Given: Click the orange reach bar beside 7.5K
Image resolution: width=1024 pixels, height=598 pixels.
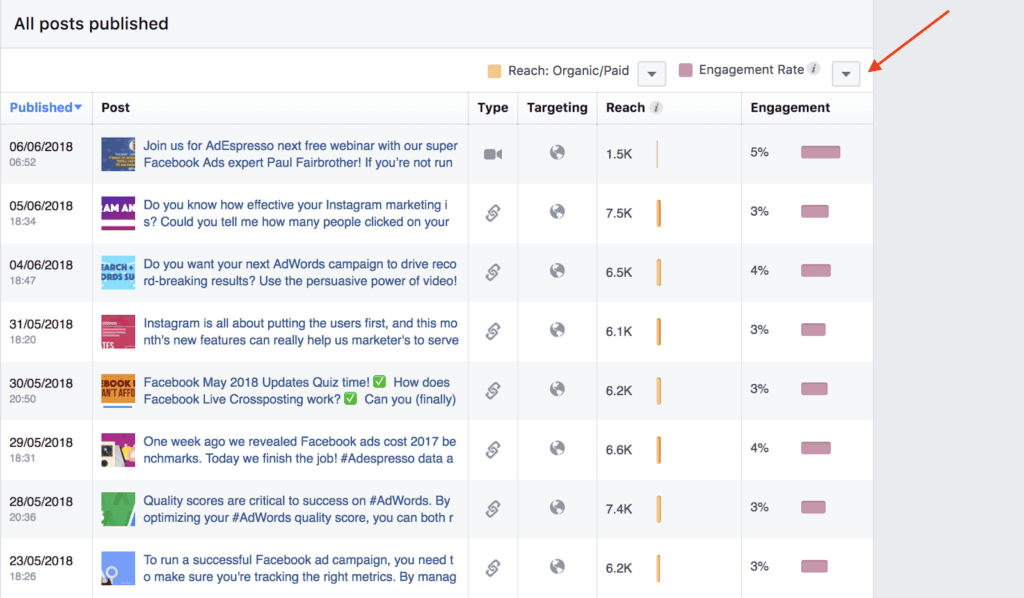Looking at the screenshot, I should click(x=659, y=213).
